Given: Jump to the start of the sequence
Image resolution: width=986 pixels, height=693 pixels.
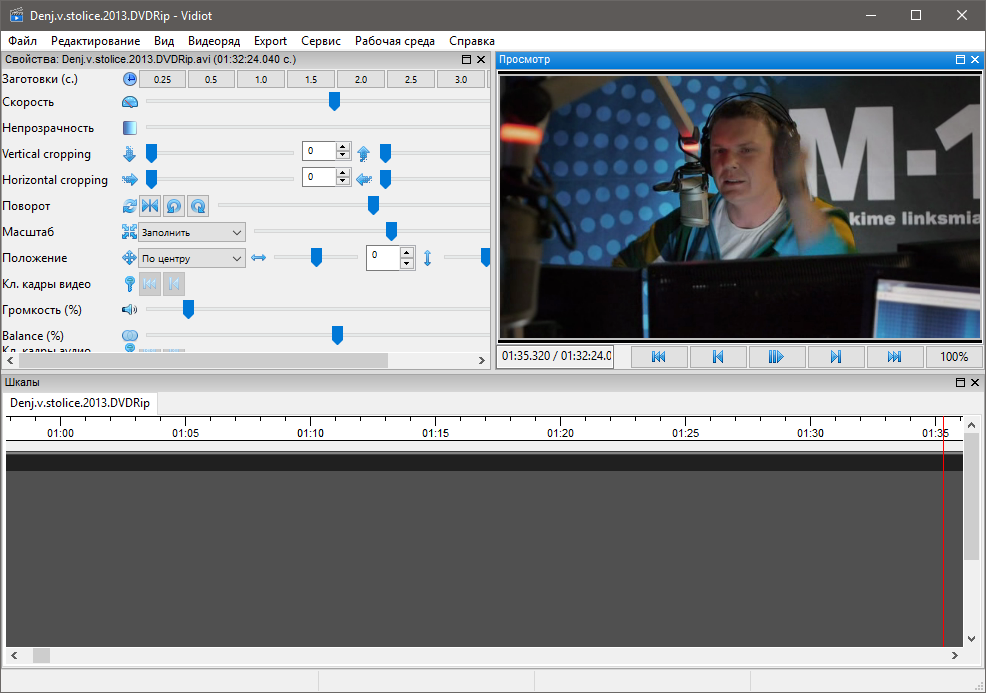Looking at the screenshot, I should point(659,357).
